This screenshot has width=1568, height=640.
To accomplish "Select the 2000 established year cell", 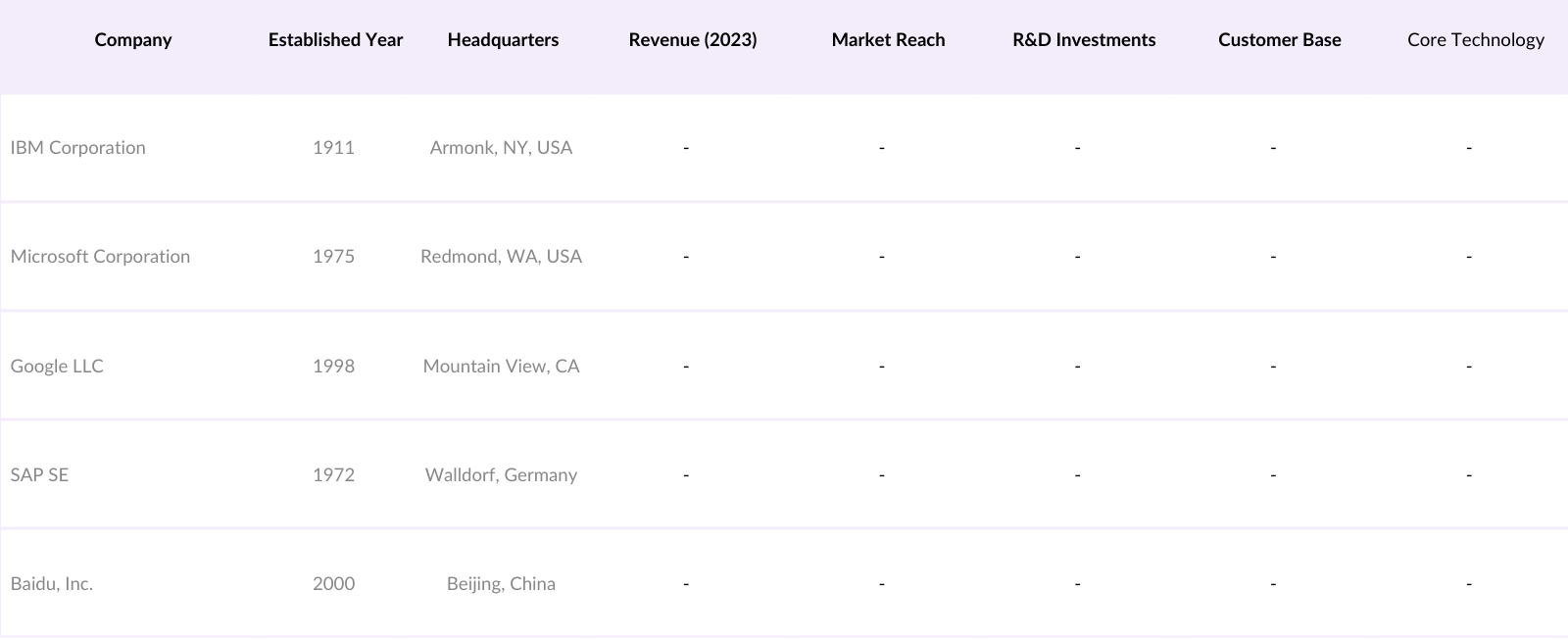I will point(333,584).
